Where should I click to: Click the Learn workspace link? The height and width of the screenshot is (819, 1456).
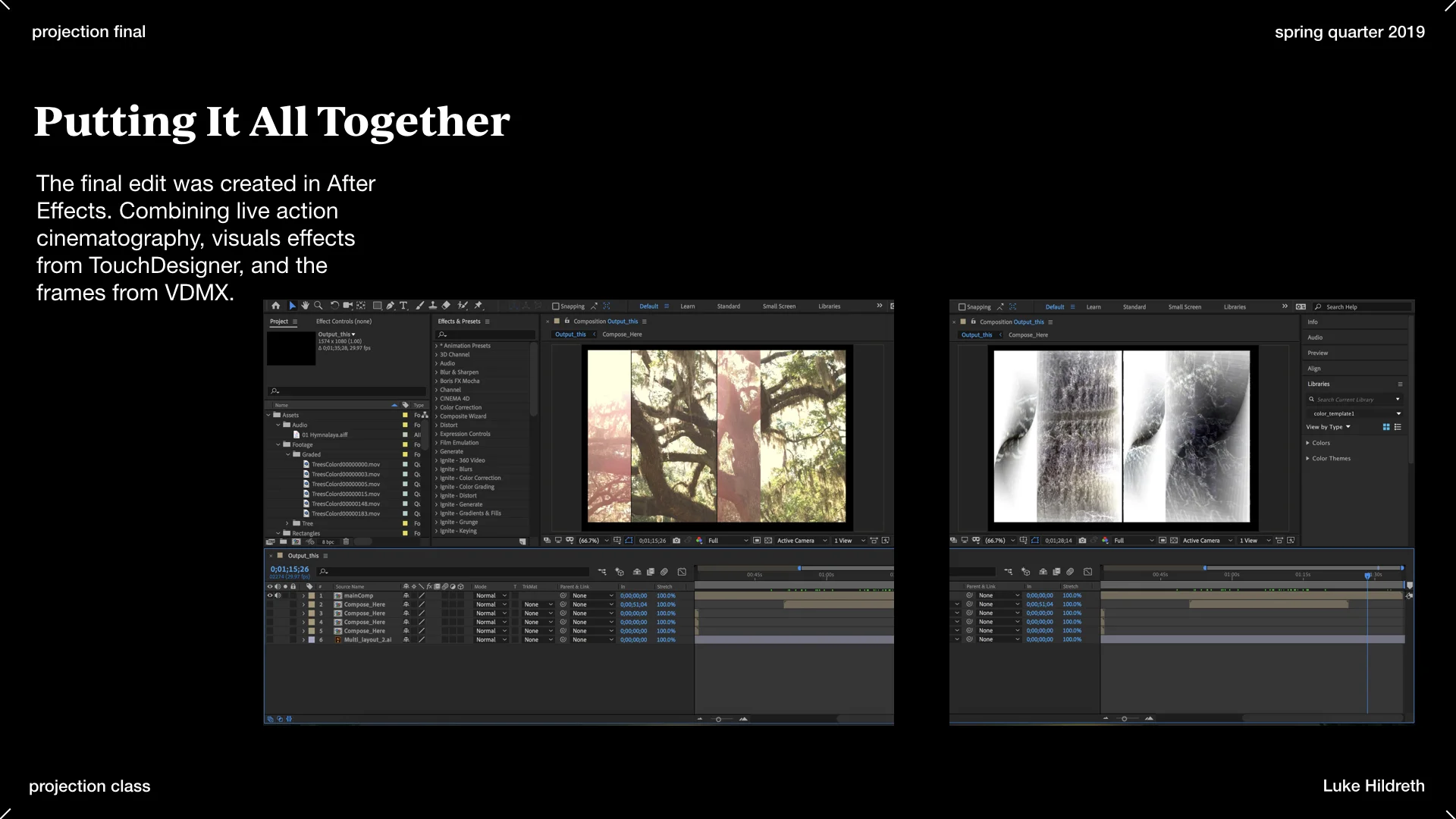[x=687, y=306]
